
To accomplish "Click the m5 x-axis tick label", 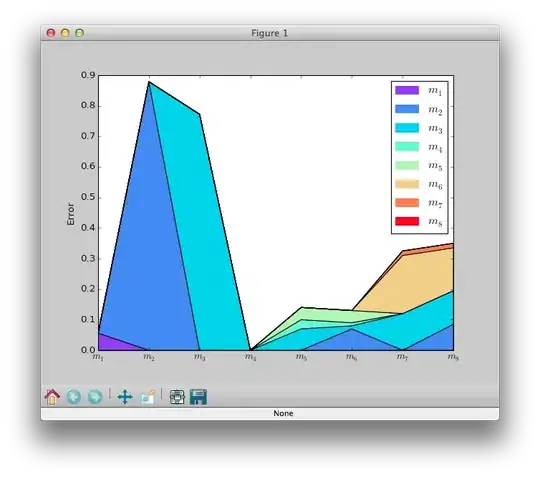I will point(301,357).
